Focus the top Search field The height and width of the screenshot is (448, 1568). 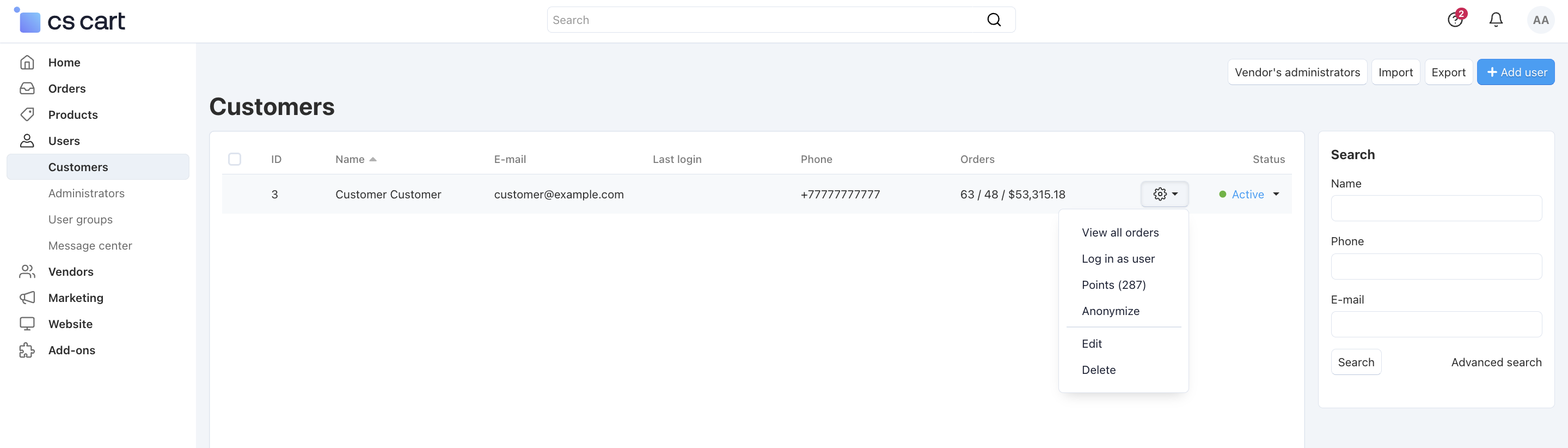click(x=781, y=20)
